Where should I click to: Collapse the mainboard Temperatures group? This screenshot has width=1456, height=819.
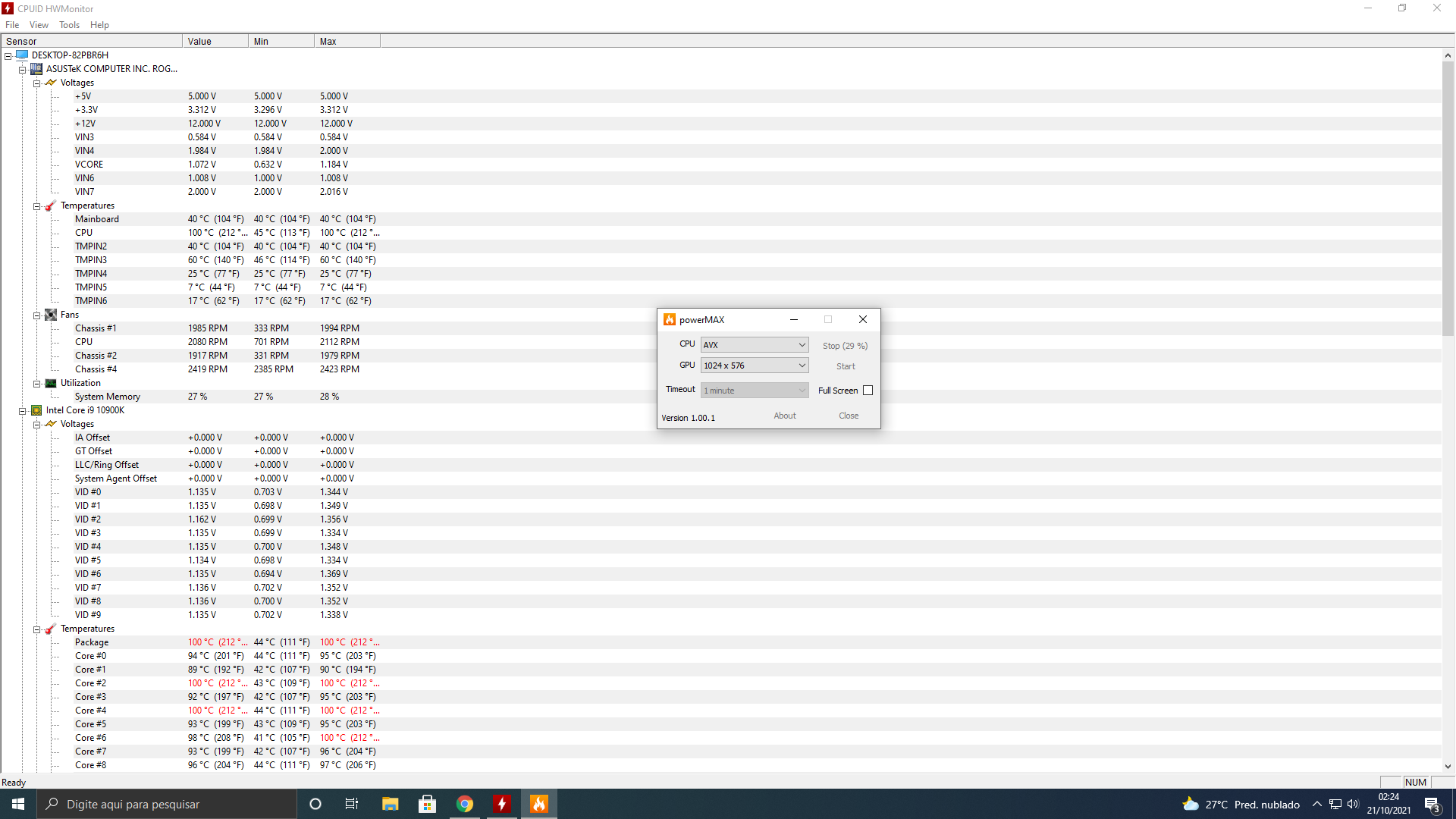(36, 206)
